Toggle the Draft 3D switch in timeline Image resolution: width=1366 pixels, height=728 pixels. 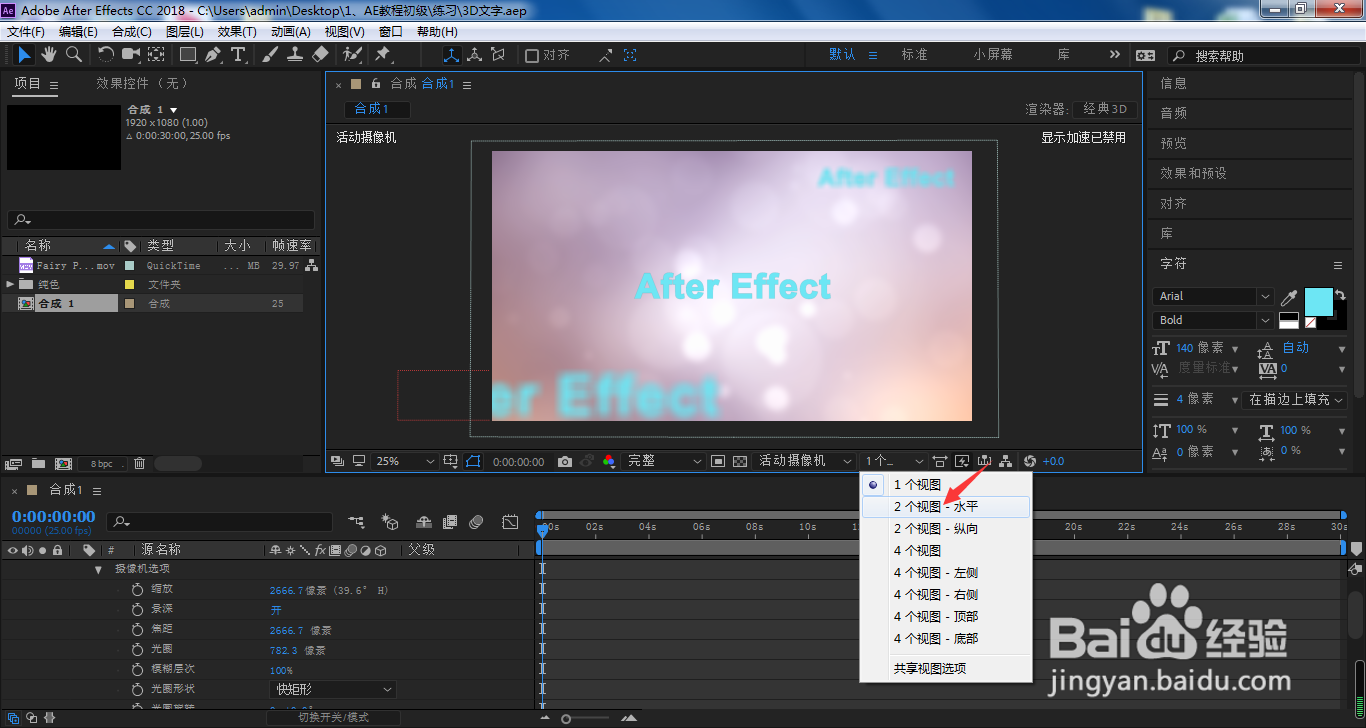click(391, 522)
